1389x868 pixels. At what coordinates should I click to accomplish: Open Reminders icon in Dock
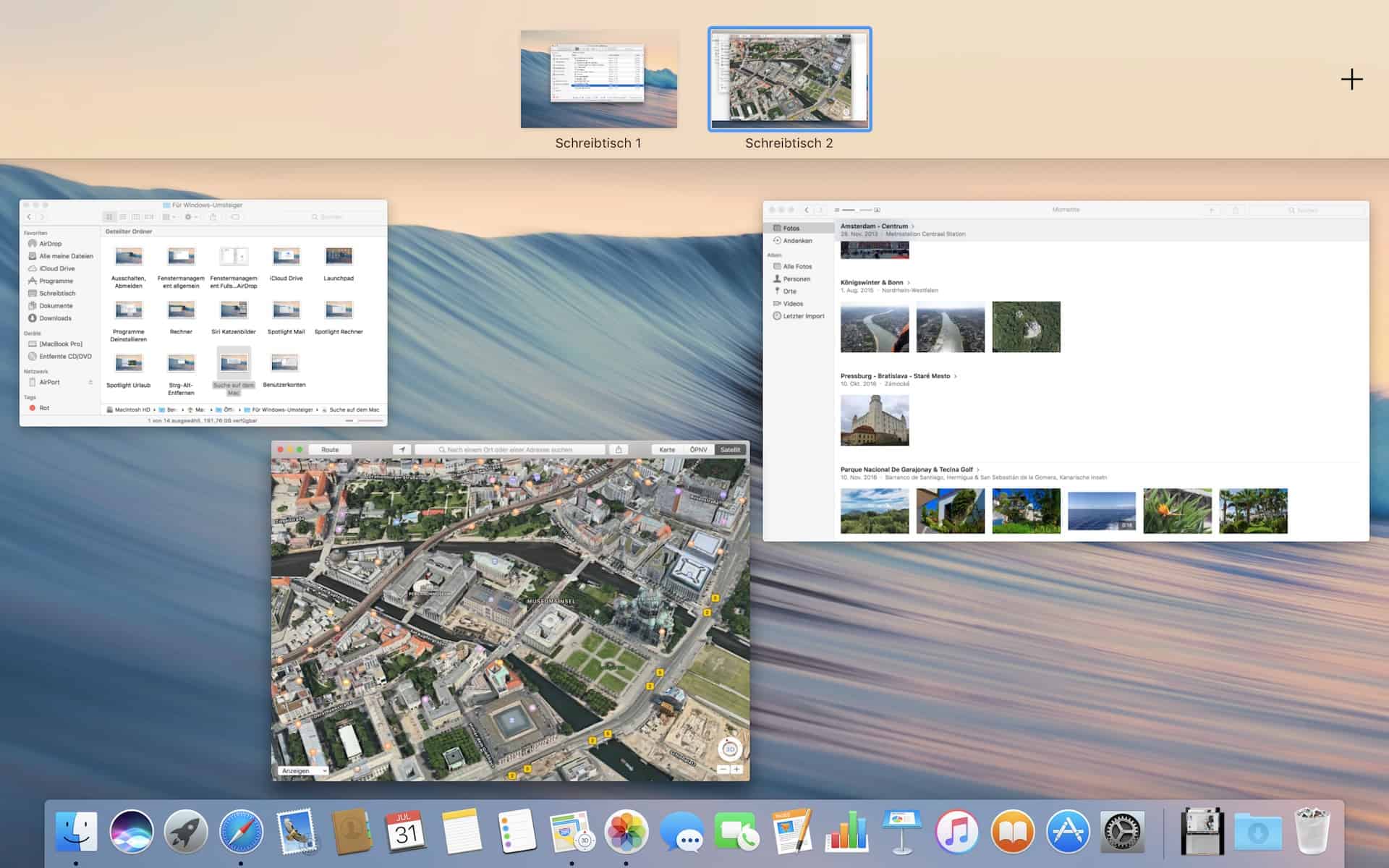click(517, 832)
